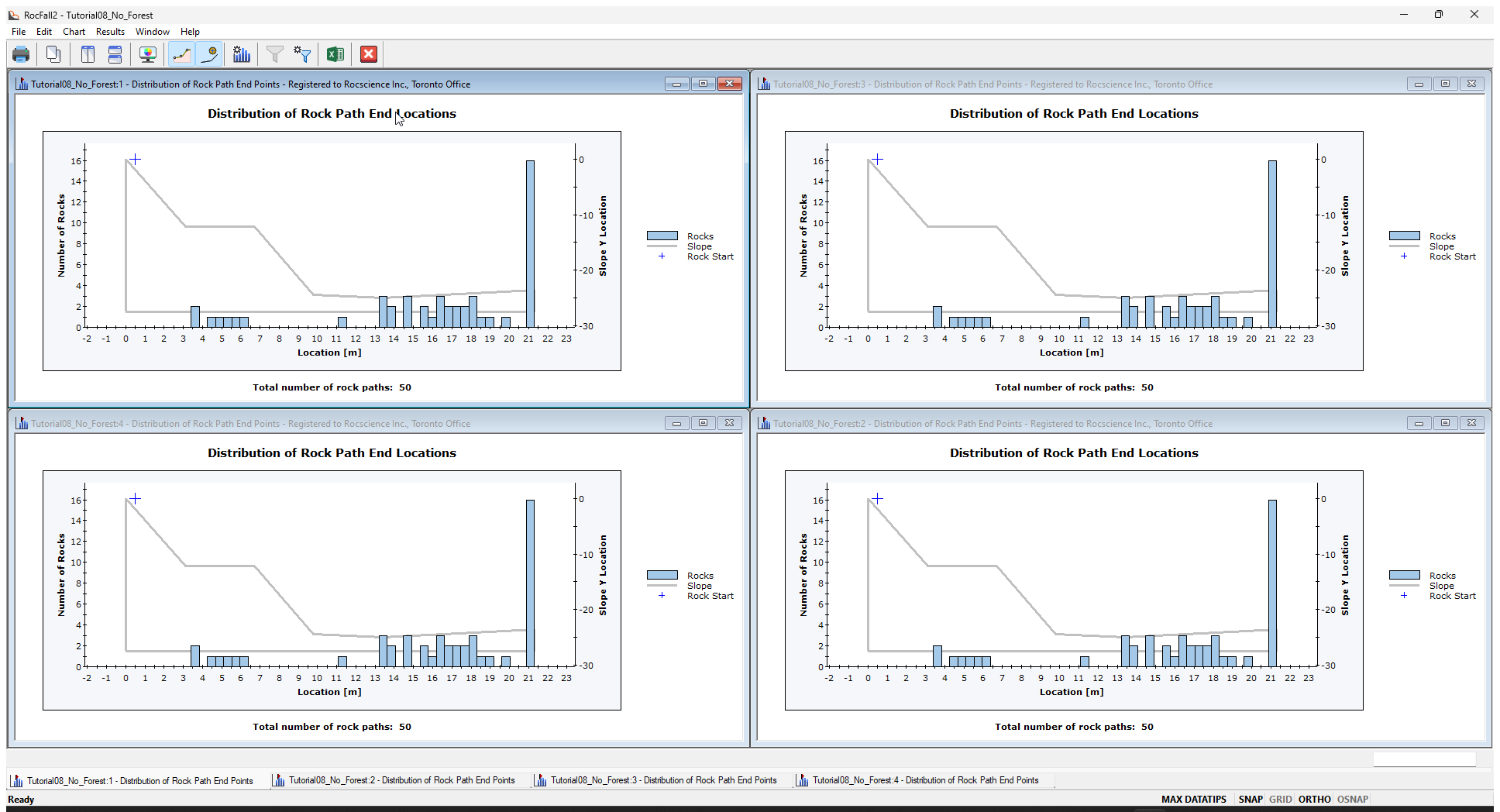Click tab icon for No_Forest:1 bottom tab

pos(16,780)
